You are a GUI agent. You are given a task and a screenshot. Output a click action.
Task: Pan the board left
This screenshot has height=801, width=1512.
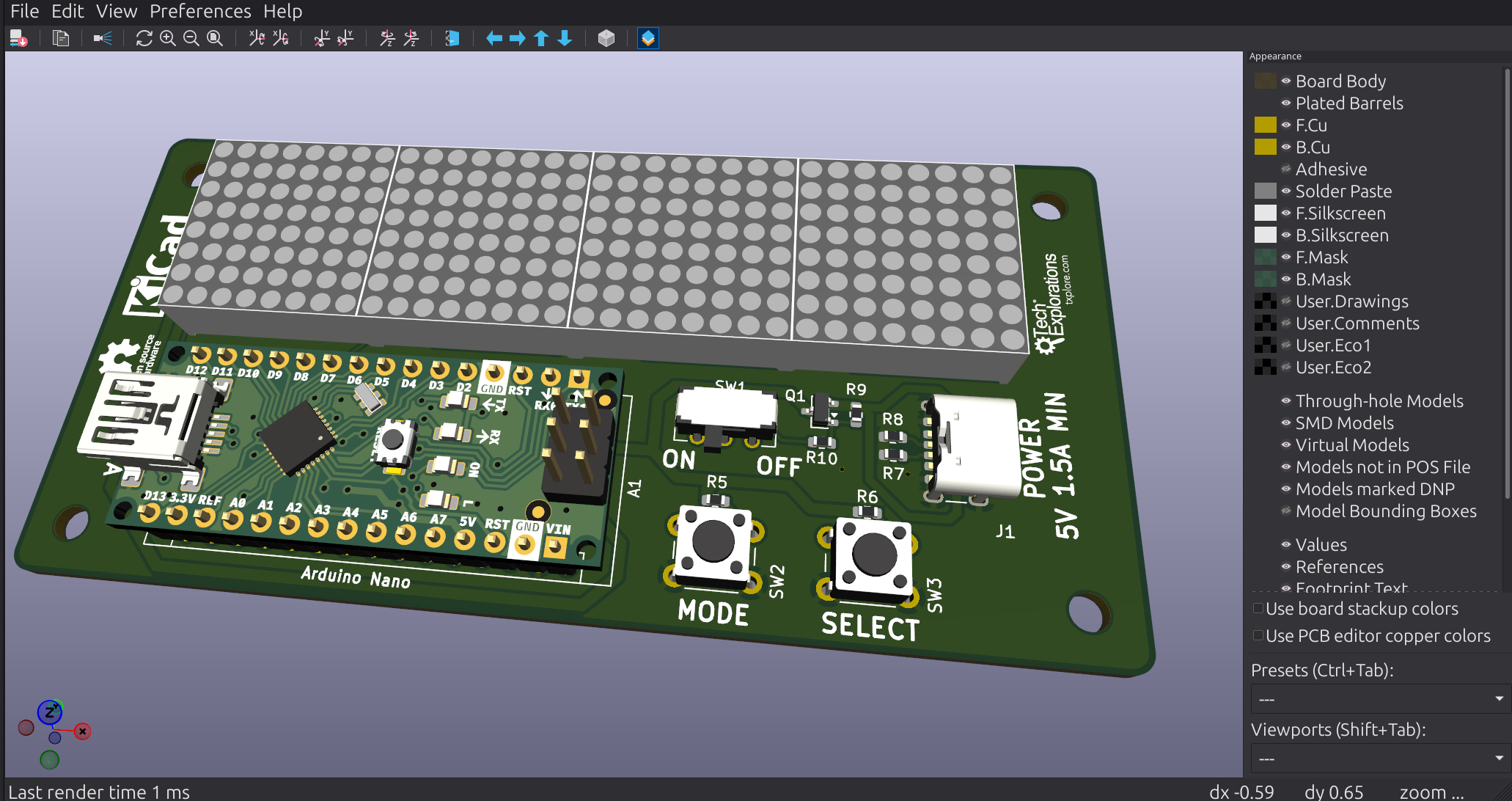[494, 38]
